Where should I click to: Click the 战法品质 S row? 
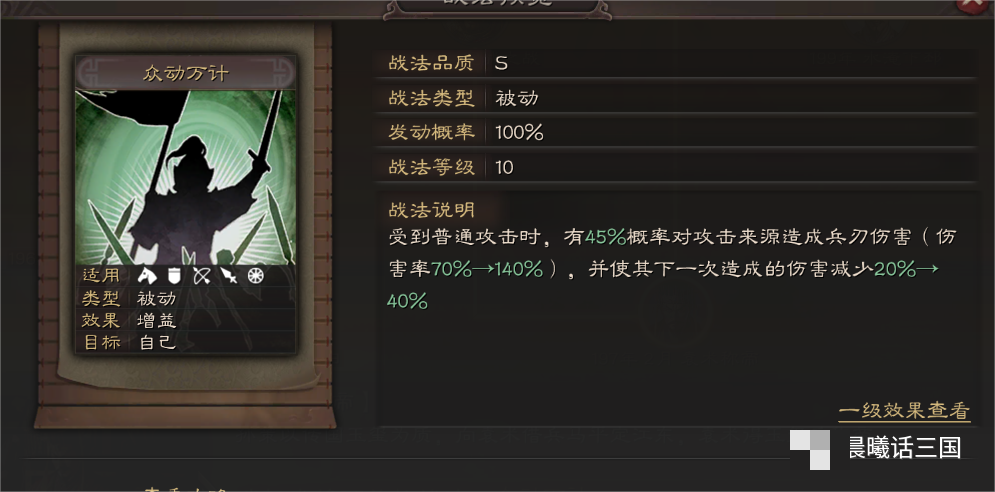click(676, 63)
